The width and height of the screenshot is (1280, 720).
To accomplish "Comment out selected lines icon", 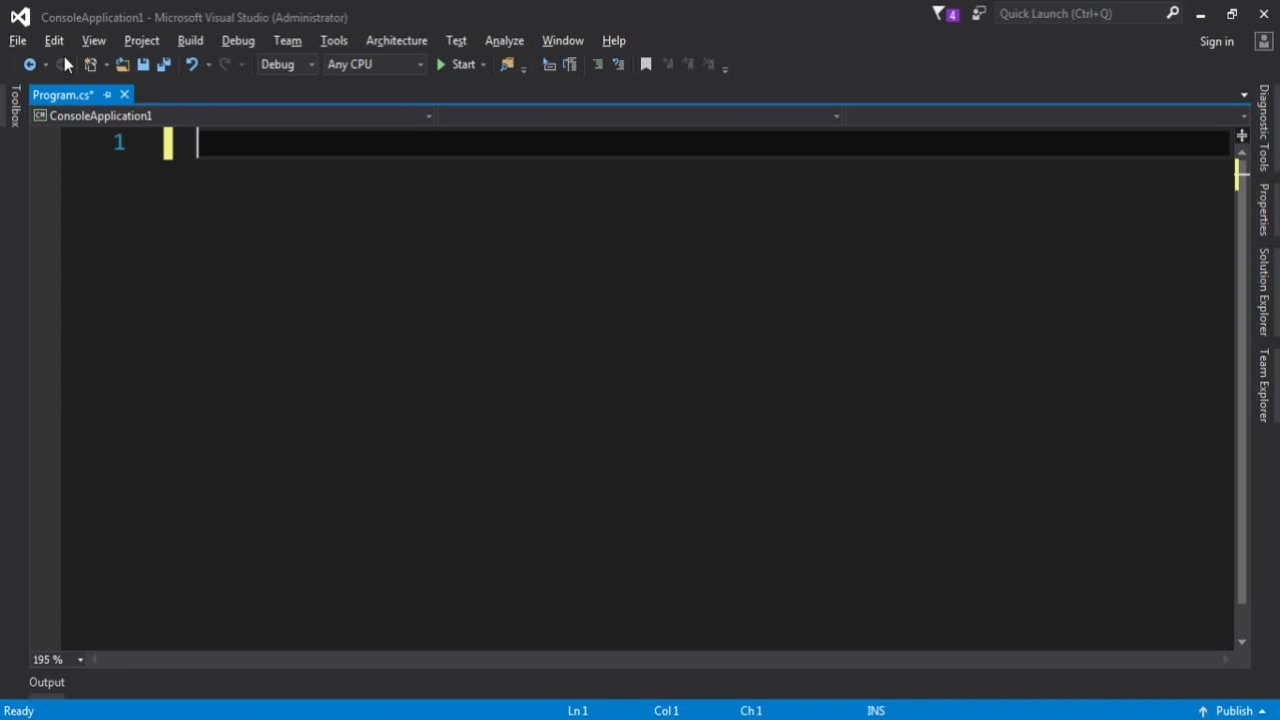I will point(598,64).
